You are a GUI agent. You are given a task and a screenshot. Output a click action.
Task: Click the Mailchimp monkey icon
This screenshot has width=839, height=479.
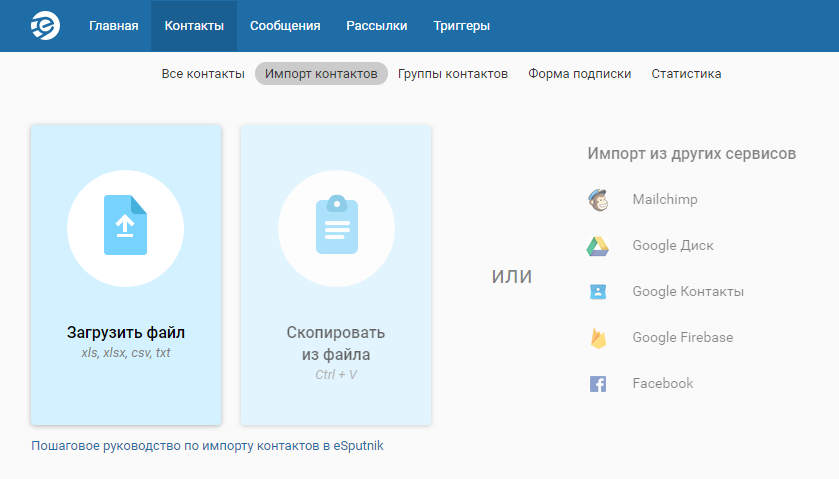(x=598, y=200)
